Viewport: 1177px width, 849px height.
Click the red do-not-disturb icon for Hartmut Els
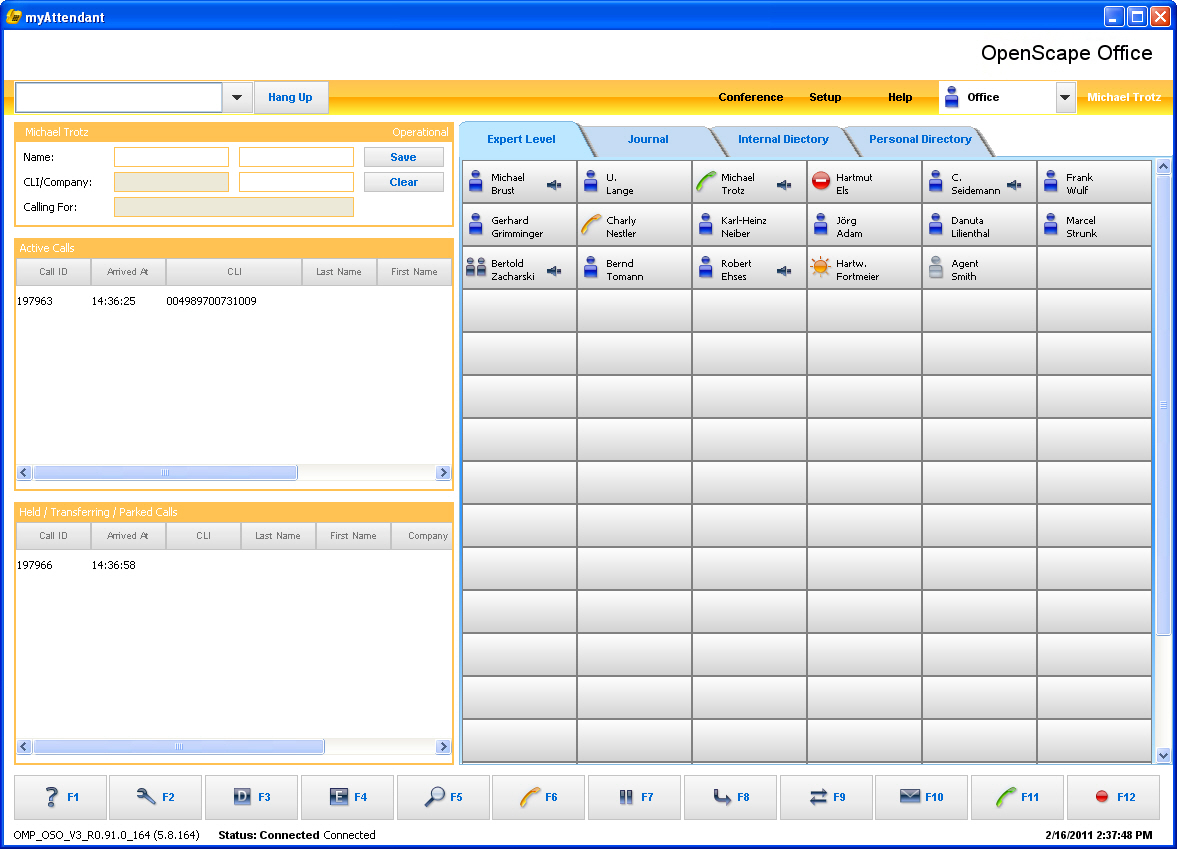click(x=821, y=181)
